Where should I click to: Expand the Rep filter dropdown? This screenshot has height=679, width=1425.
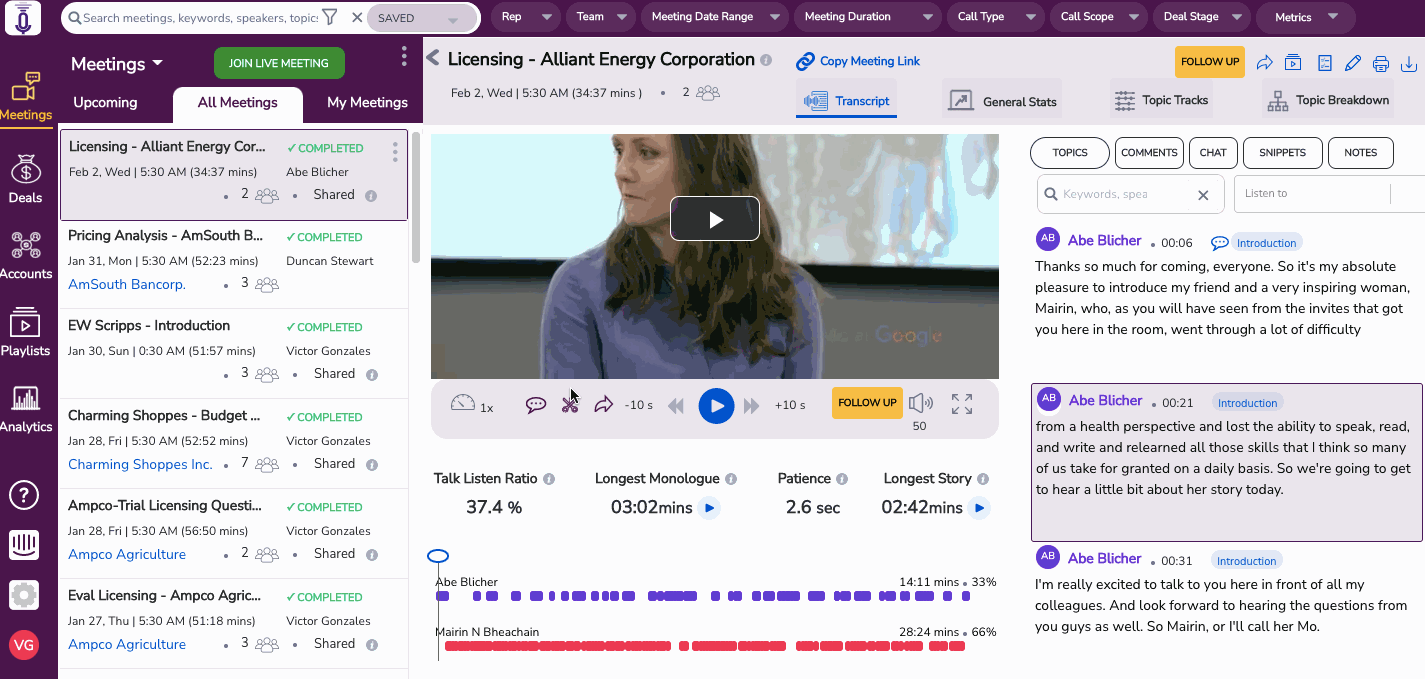[527, 17]
